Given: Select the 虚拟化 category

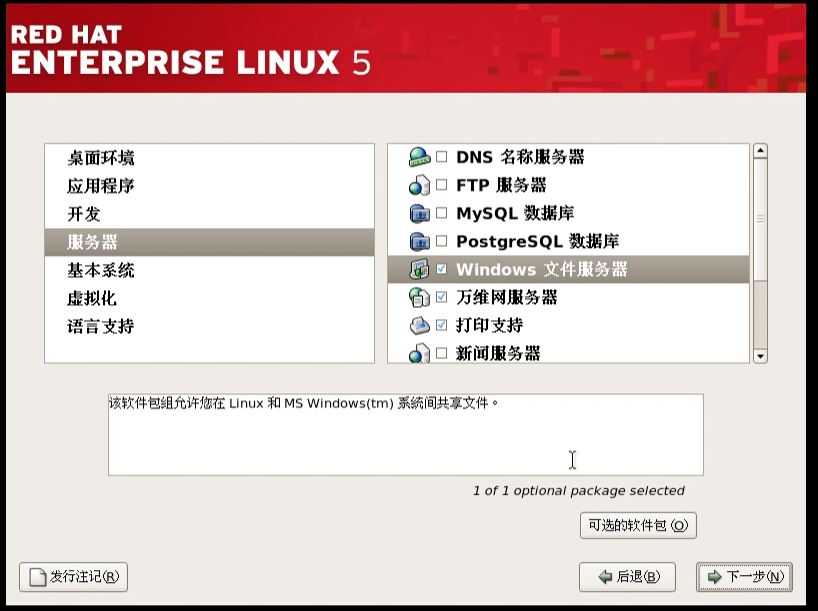Looking at the screenshot, I should [210, 298].
